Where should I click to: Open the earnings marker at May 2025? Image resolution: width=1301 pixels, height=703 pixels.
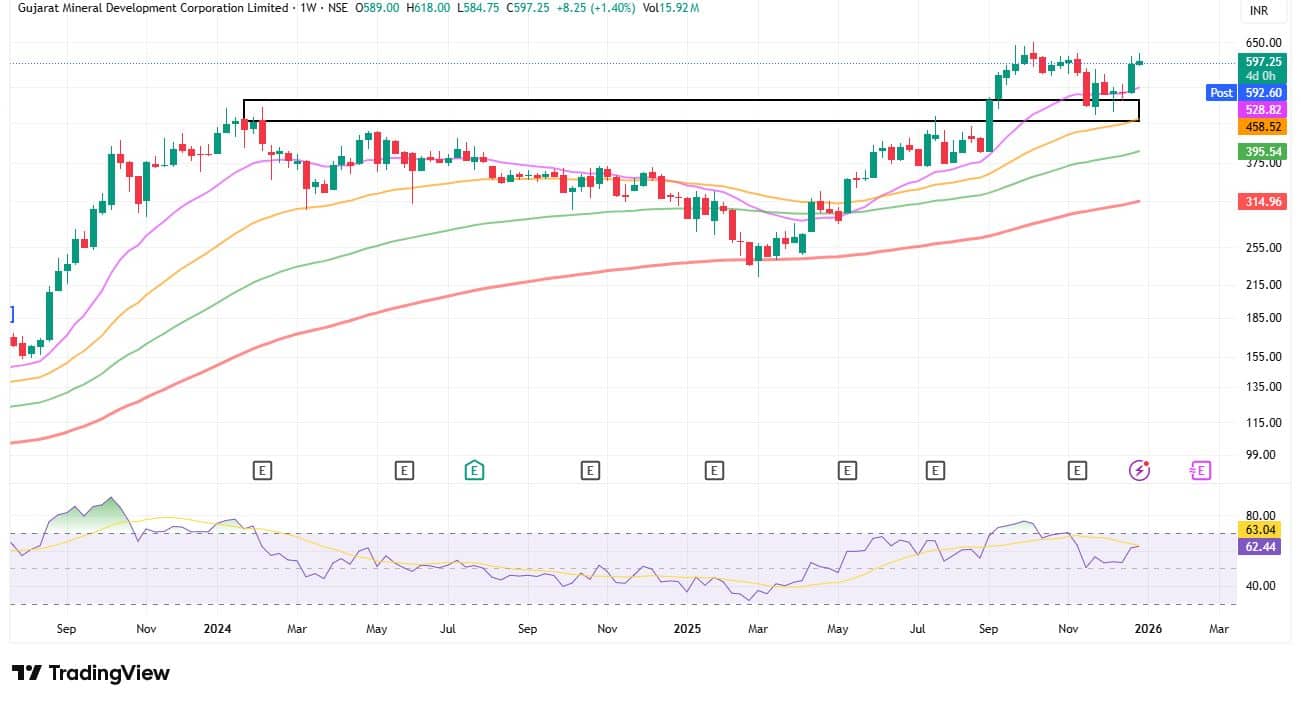tap(848, 469)
